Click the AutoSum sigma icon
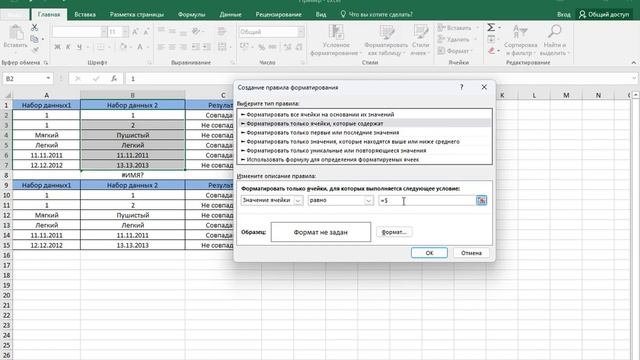The width and height of the screenshot is (640, 360). click(491, 27)
